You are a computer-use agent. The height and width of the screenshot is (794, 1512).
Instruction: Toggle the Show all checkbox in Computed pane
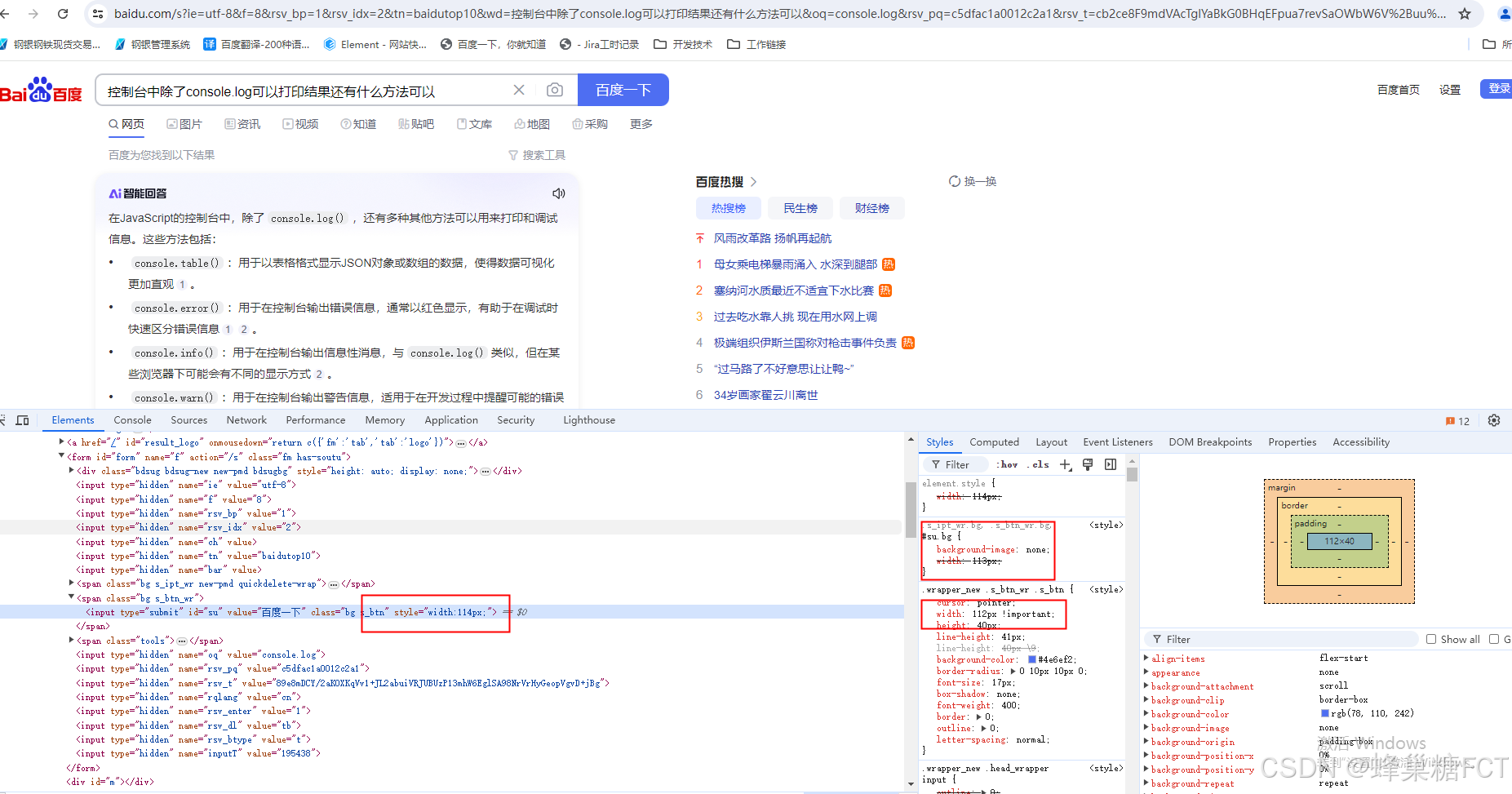point(1431,639)
